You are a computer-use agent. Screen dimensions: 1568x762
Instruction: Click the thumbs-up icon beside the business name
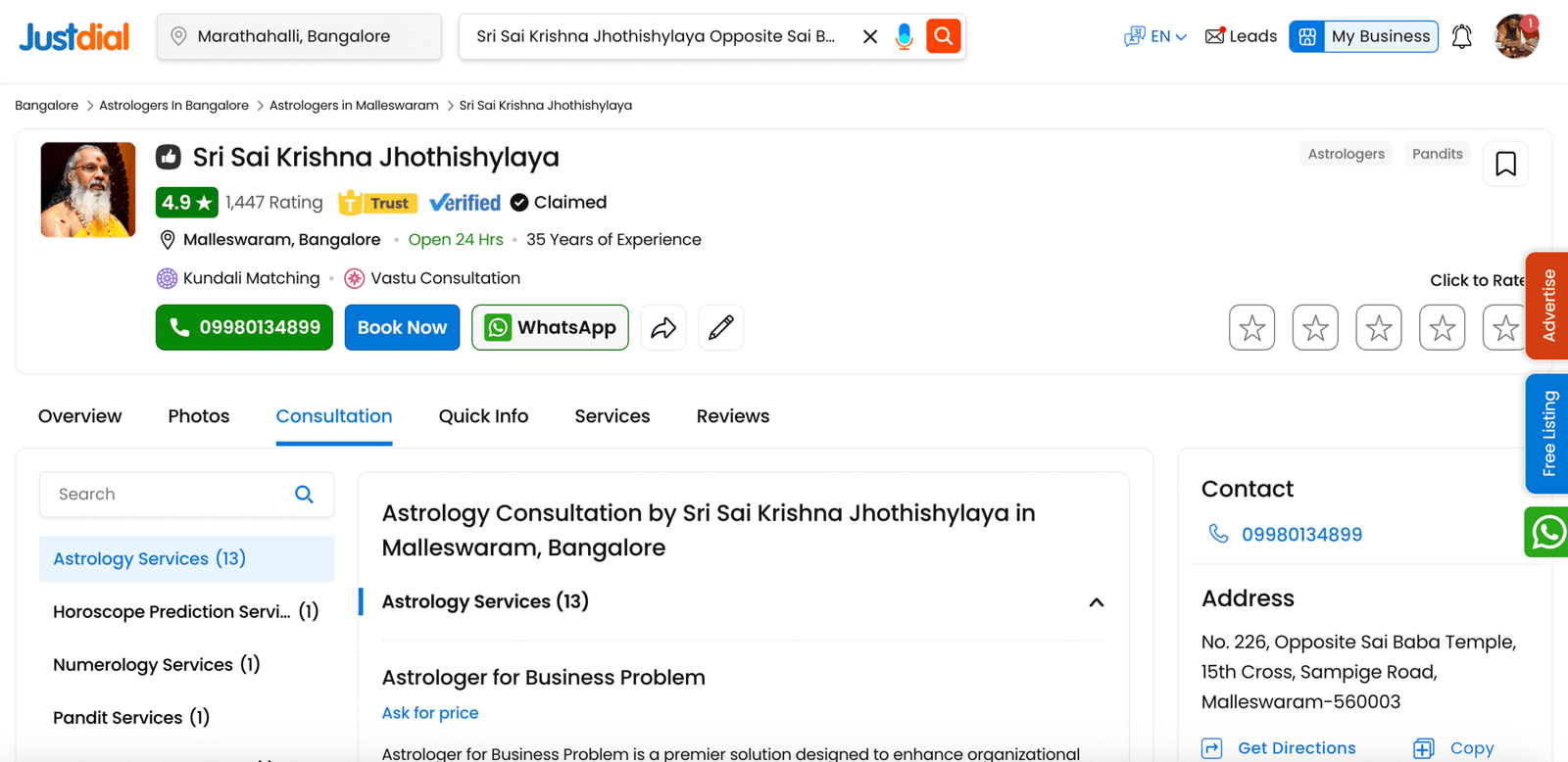tap(169, 157)
